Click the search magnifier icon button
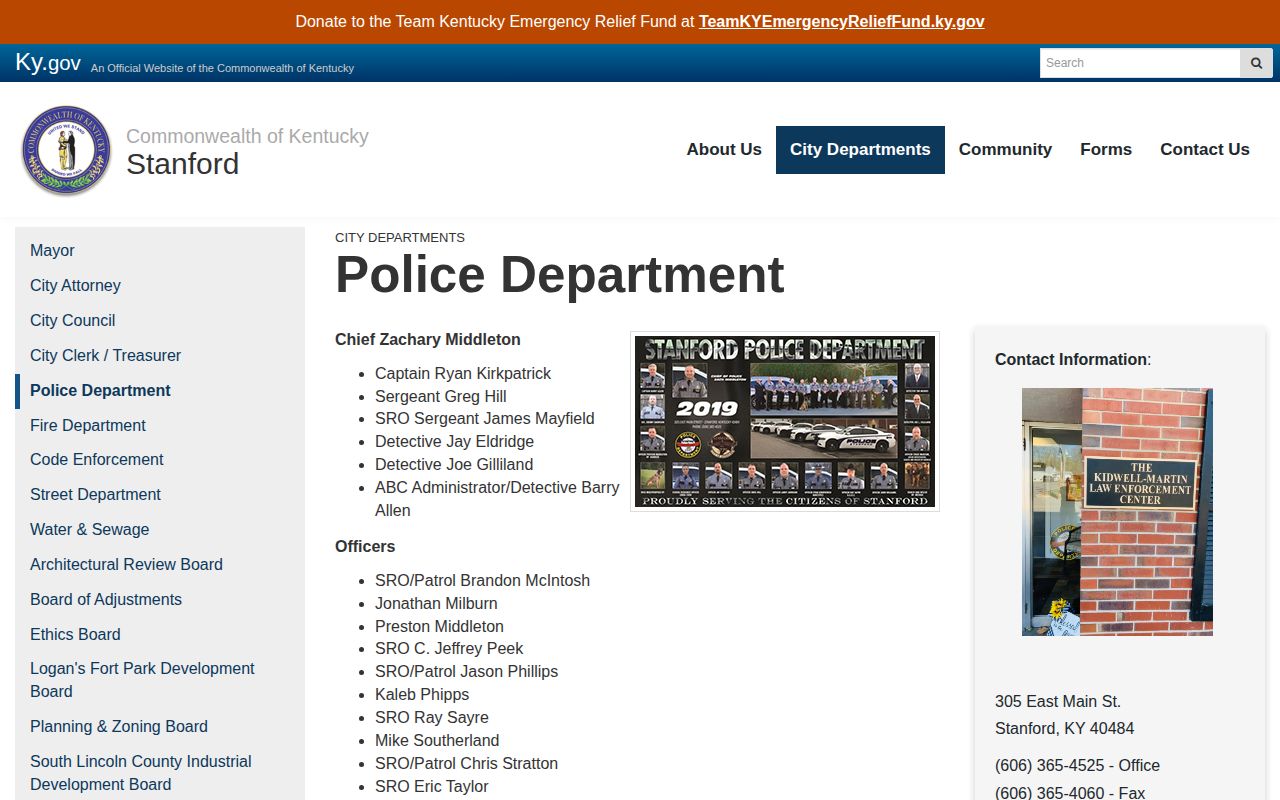Image resolution: width=1280 pixels, height=800 pixels. pyautogui.click(x=1256, y=63)
